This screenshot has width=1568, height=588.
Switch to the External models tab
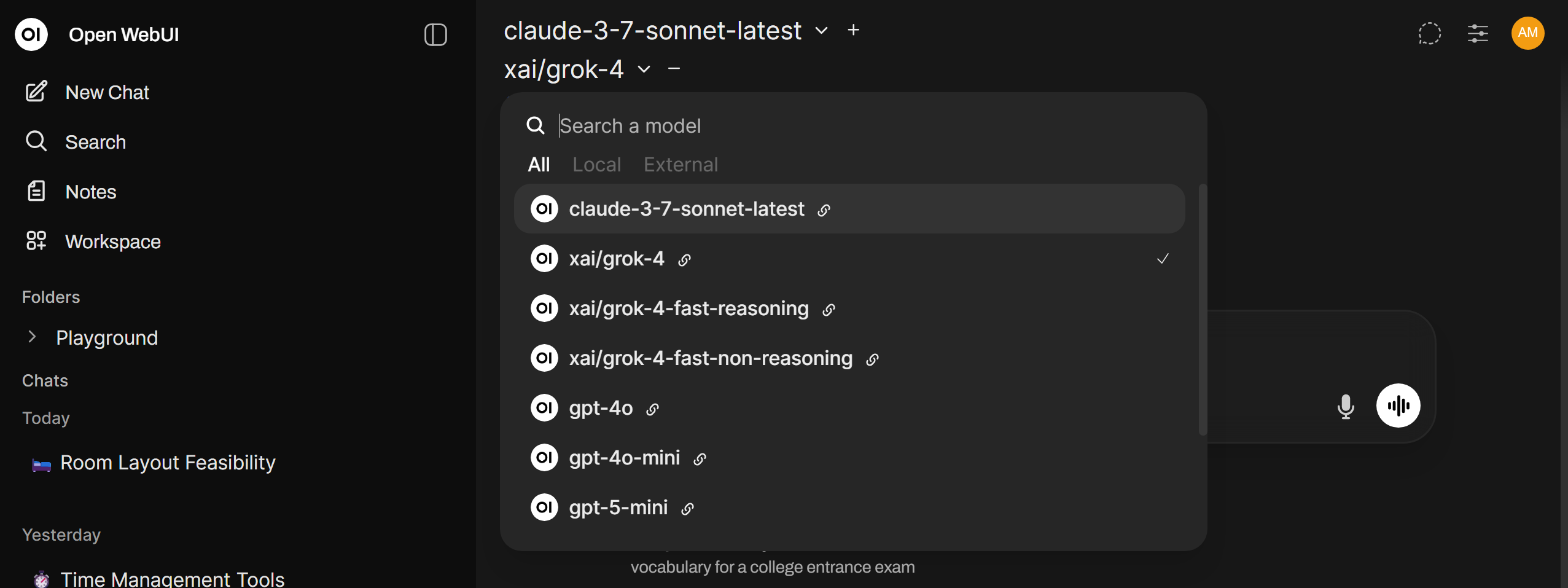coord(681,164)
